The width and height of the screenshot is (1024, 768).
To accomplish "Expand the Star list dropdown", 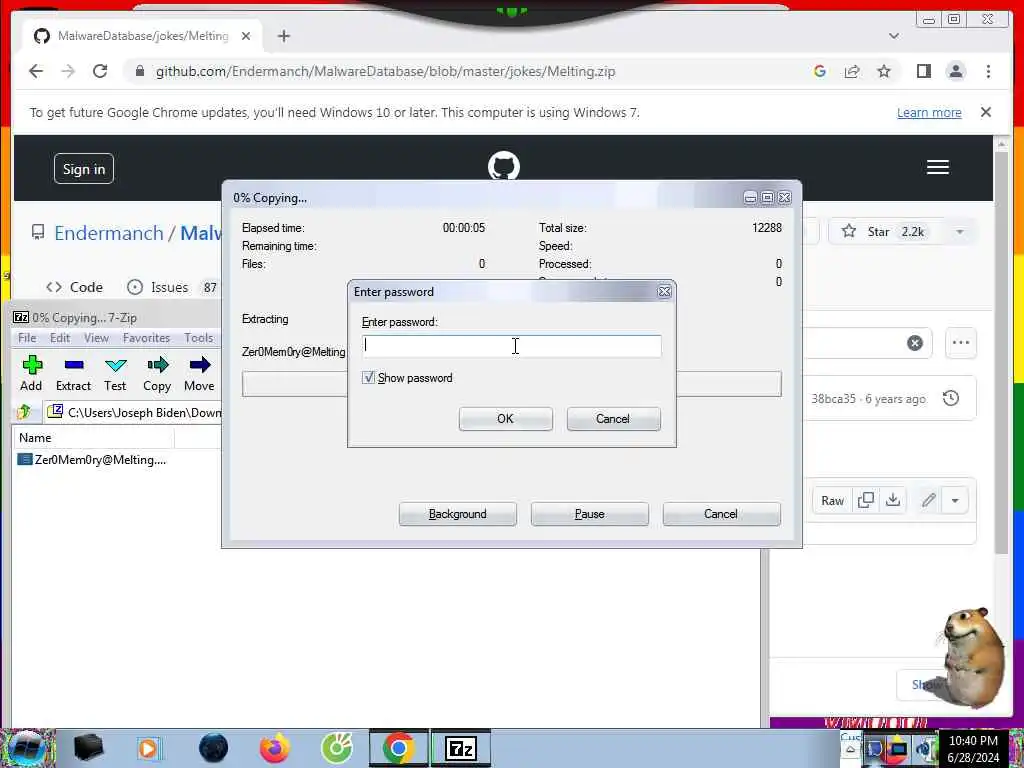I will click(959, 232).
